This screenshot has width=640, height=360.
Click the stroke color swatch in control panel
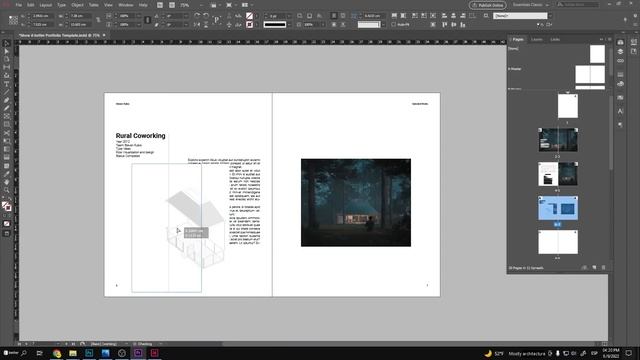(249, 24)
